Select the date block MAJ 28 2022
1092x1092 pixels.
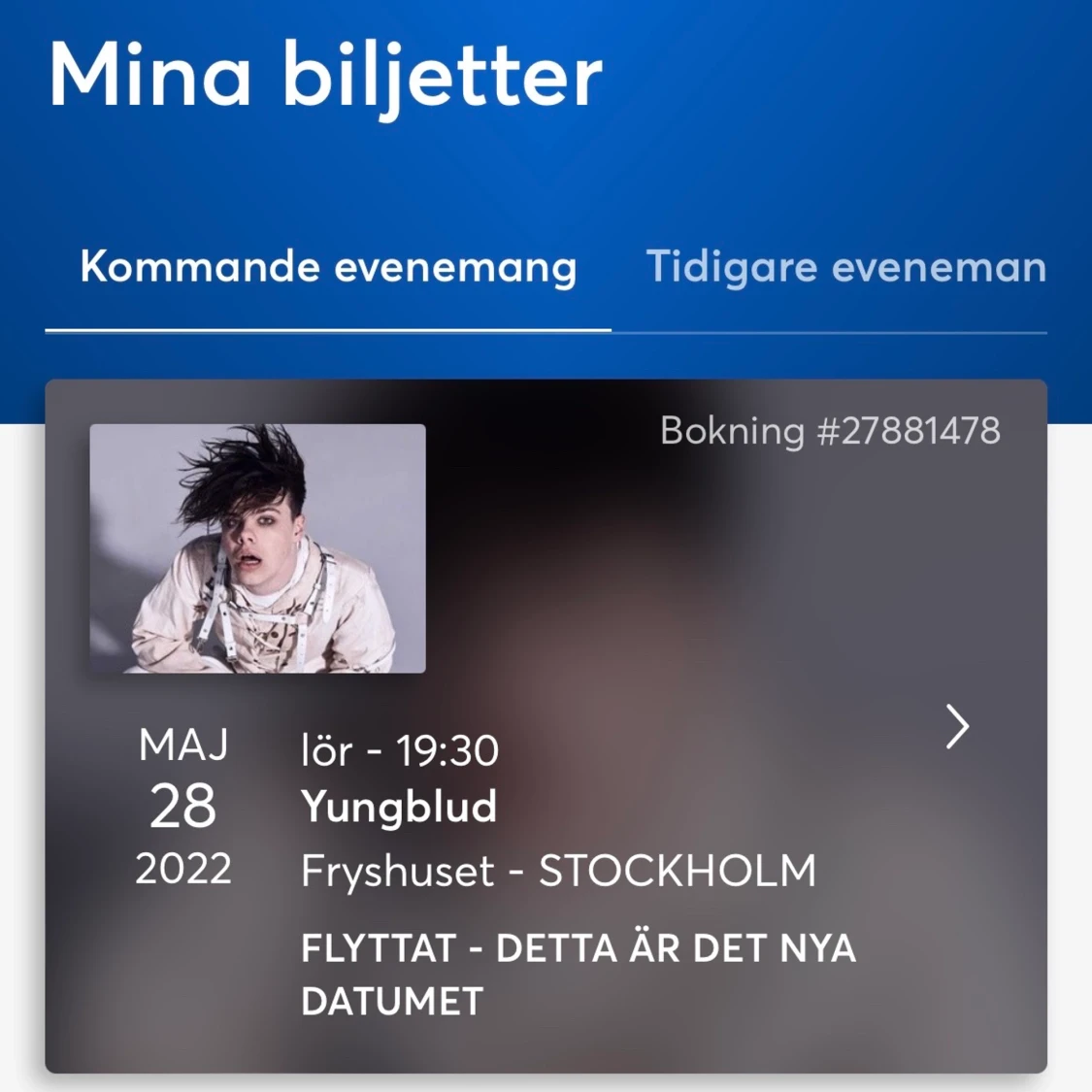(x=184, y=806)
